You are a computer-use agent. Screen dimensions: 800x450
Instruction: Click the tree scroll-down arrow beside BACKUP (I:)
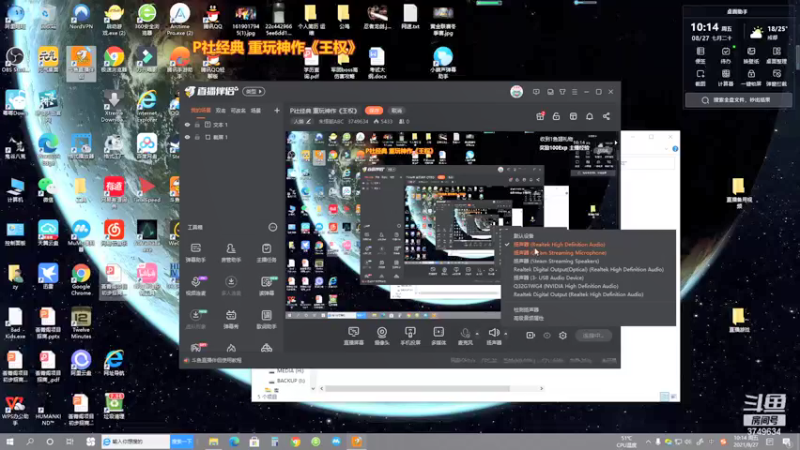tap(313, 389)
